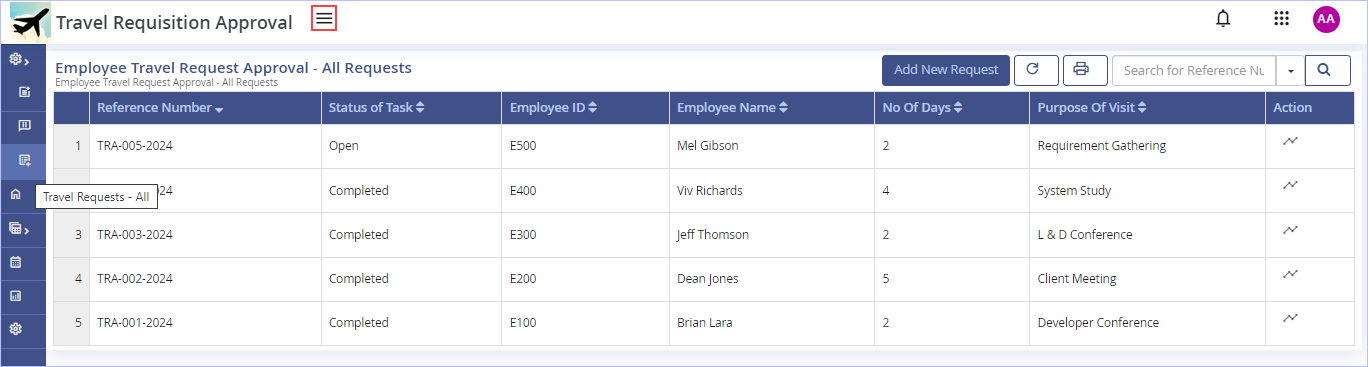Image resolution: width=1368 pixels, height=367 pixels.
Task: Open the sidebar calendar icon
Action: coord(16,262)
